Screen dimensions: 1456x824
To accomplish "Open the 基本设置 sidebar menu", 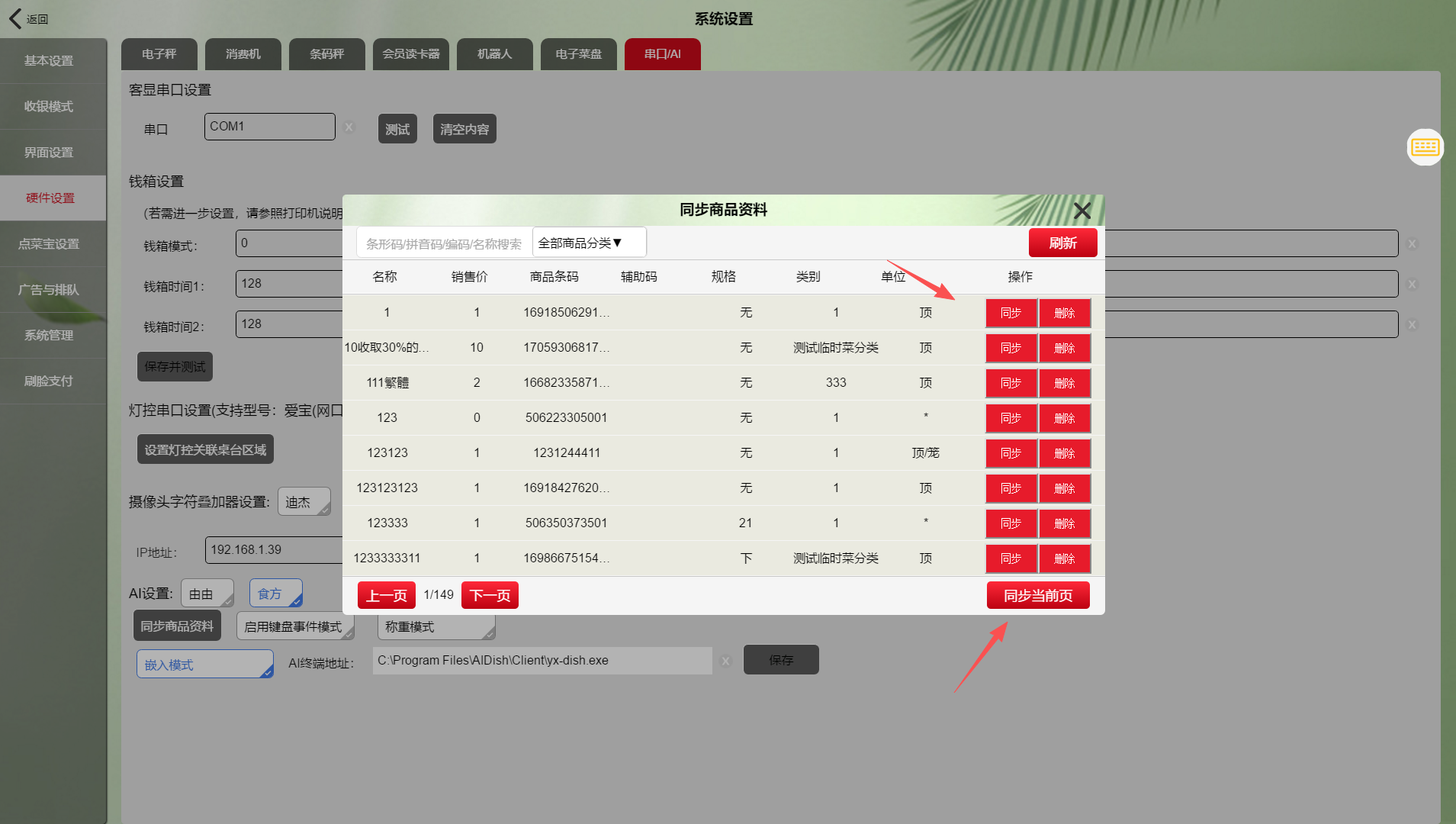I will 49,61.
